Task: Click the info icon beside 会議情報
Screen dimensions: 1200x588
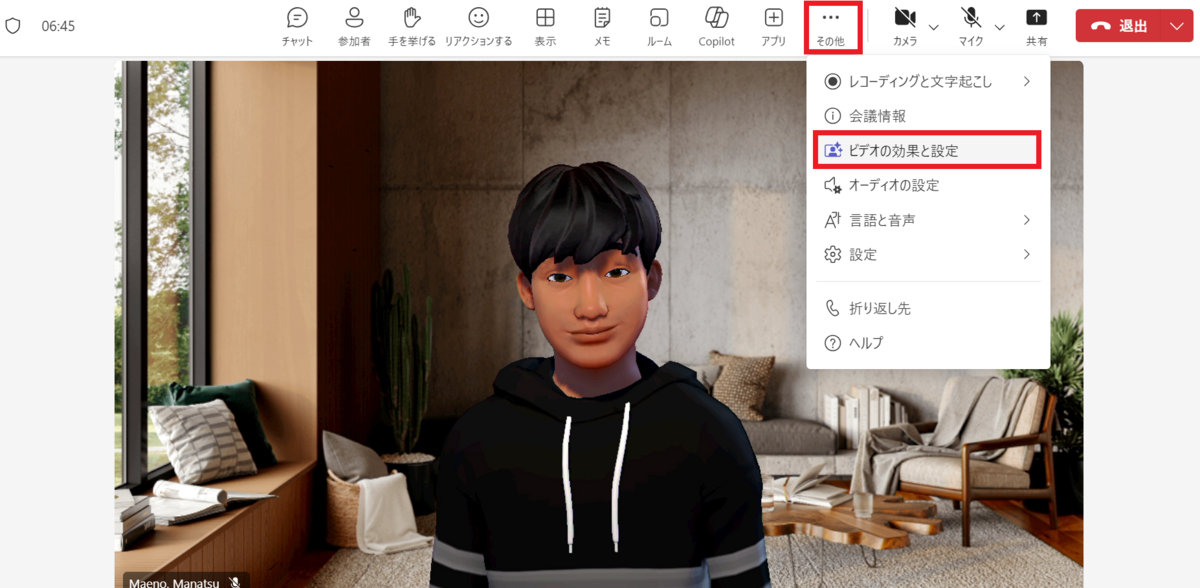Action: click(x=832, y=116)
